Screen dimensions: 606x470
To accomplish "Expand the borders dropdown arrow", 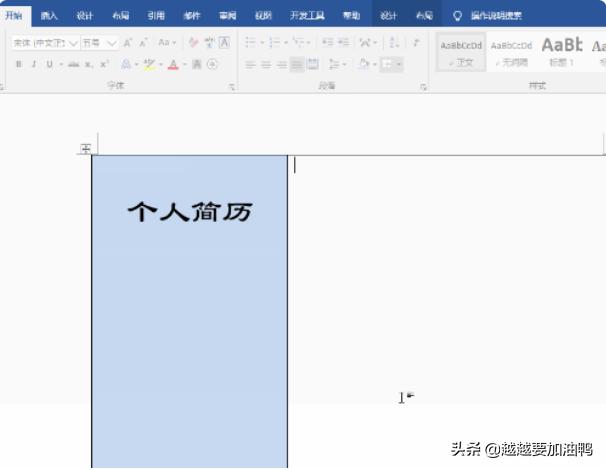I will tap(398, 64).
